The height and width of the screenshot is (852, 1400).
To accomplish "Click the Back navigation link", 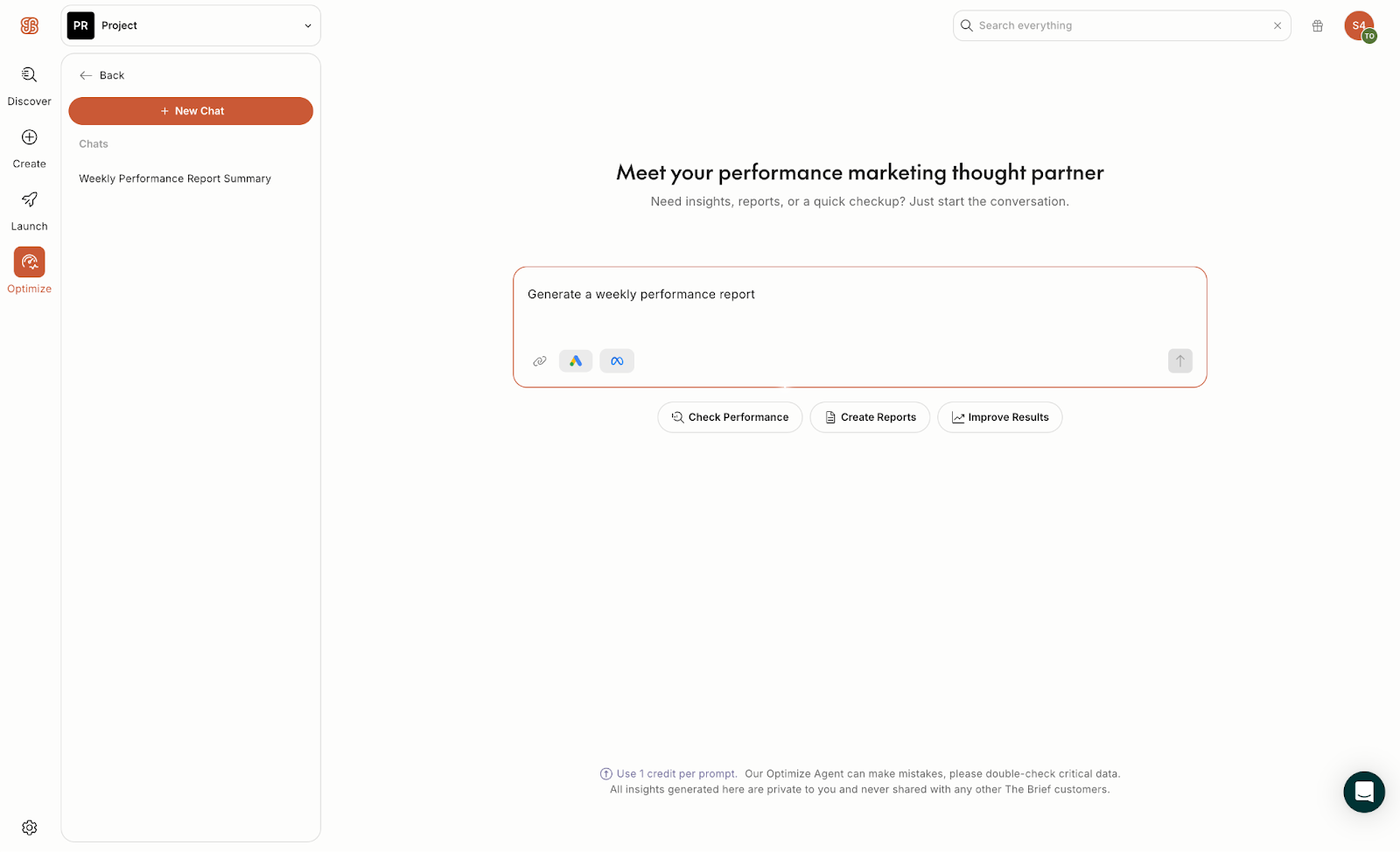I will [x=102, y=75].
